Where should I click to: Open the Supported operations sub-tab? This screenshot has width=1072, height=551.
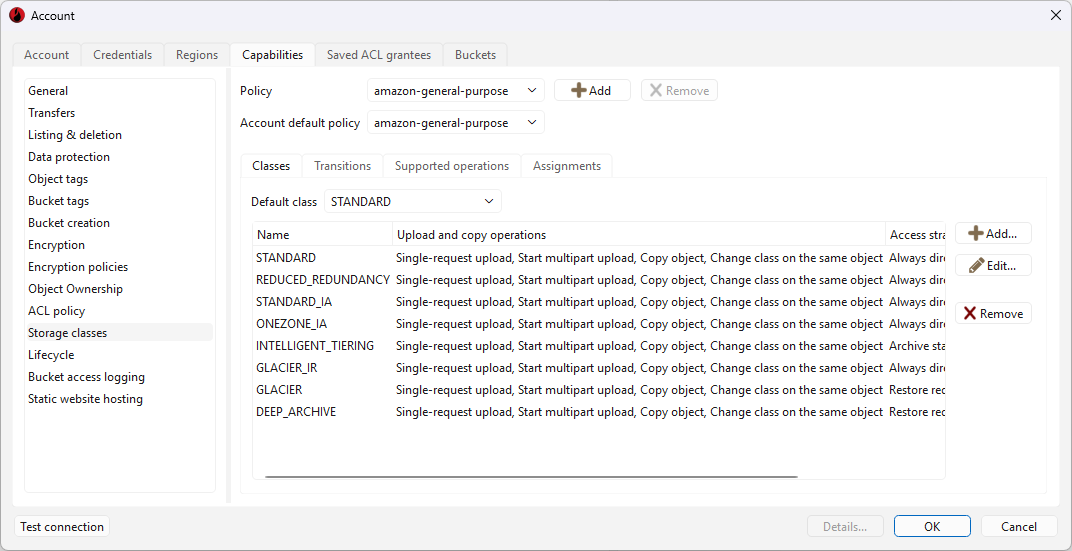tap(452, 166)
